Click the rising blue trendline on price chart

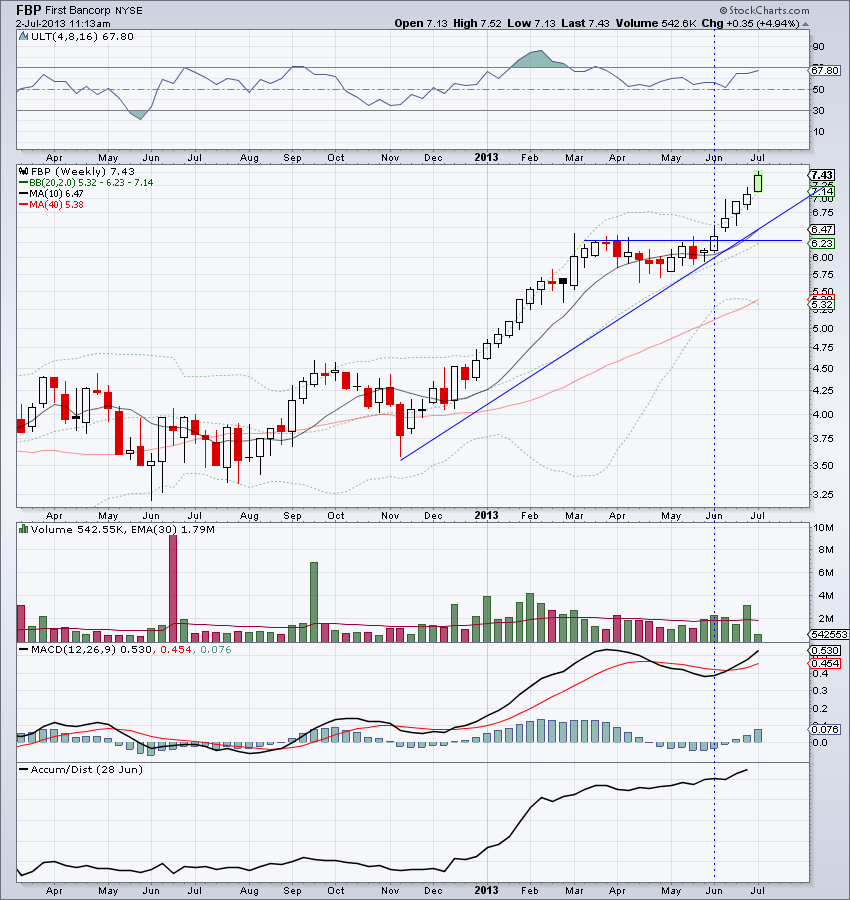pyautogui.click(x=614, y=323)
